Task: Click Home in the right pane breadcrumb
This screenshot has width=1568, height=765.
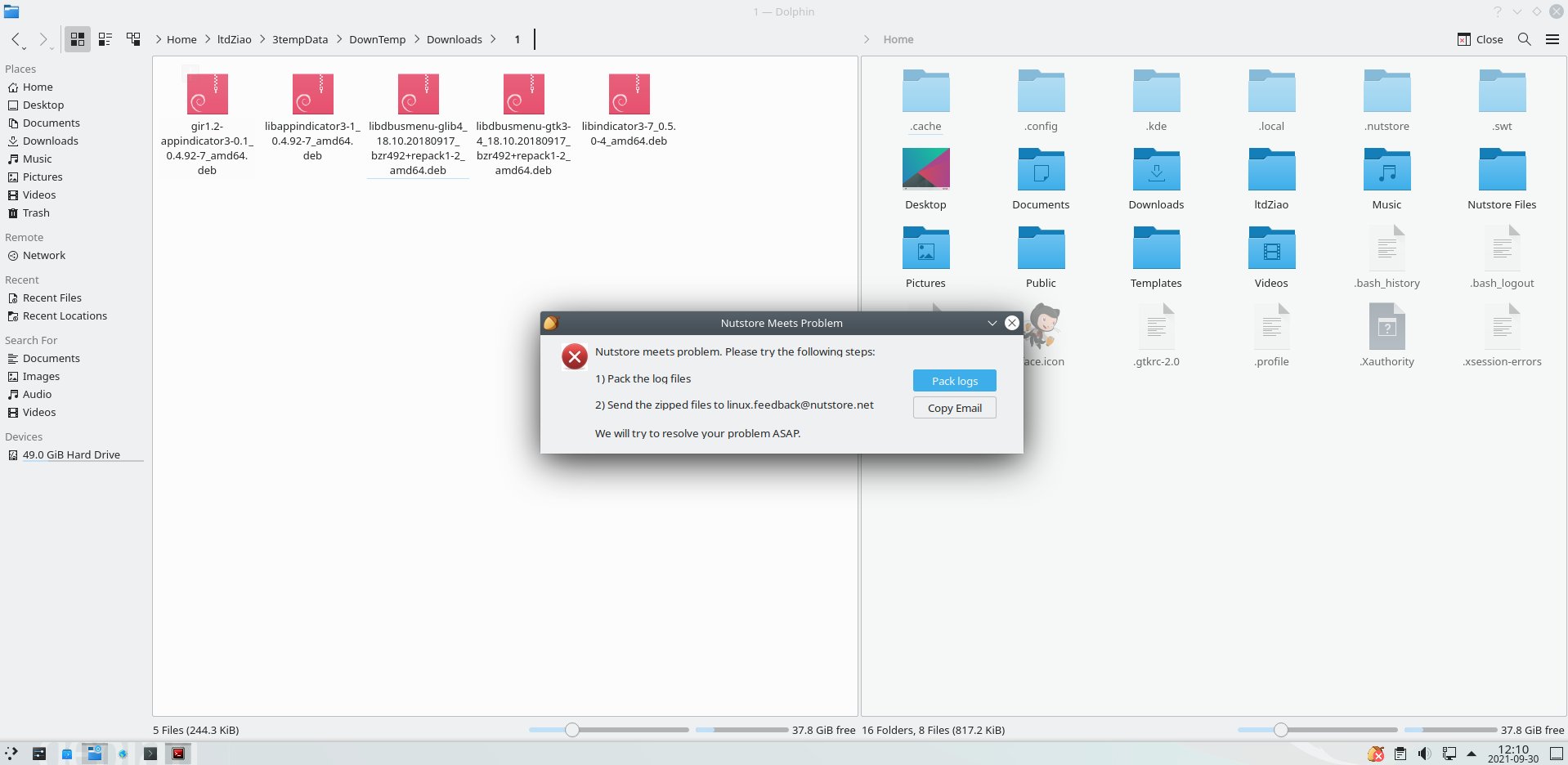Action: [898, 39]
